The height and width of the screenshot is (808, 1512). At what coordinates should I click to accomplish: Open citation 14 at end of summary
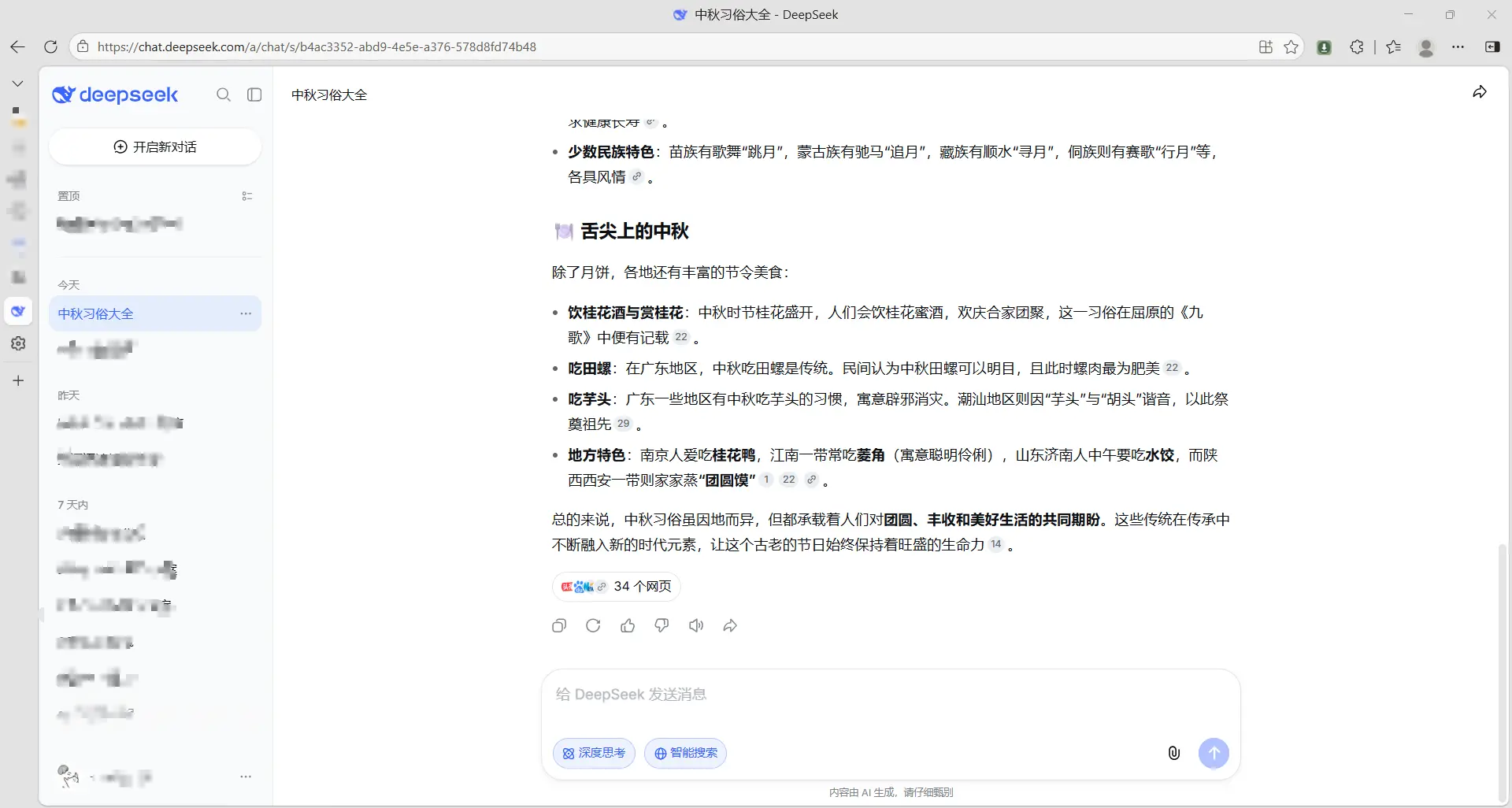click(995, 544)
